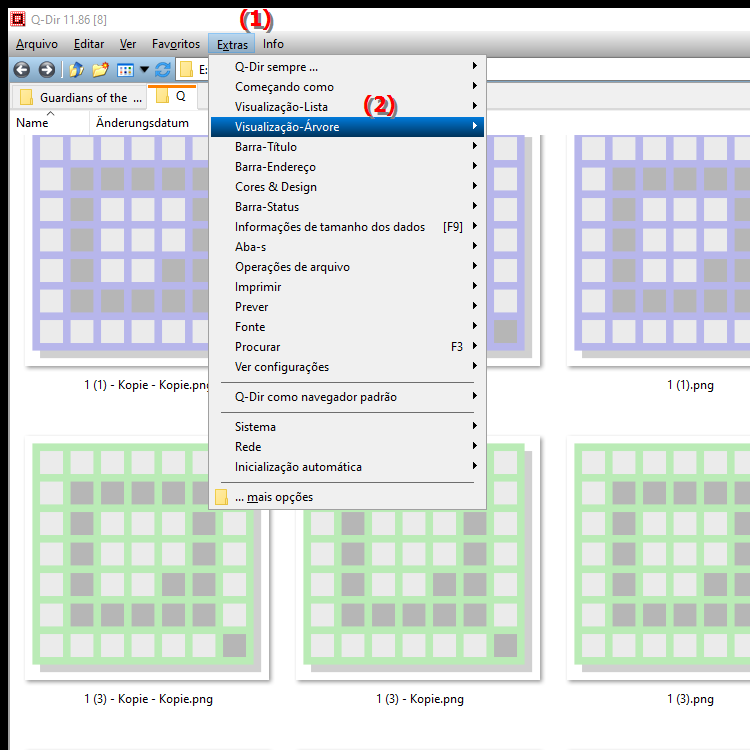Select Inicialização automática menu entry

coord(347,467)
